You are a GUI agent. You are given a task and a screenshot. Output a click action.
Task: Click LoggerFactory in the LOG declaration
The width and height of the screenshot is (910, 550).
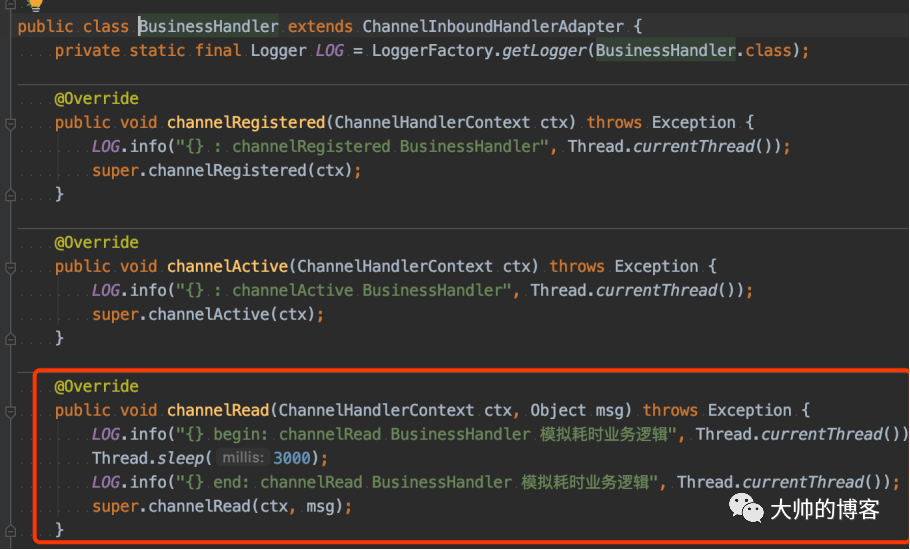[432, 50]
